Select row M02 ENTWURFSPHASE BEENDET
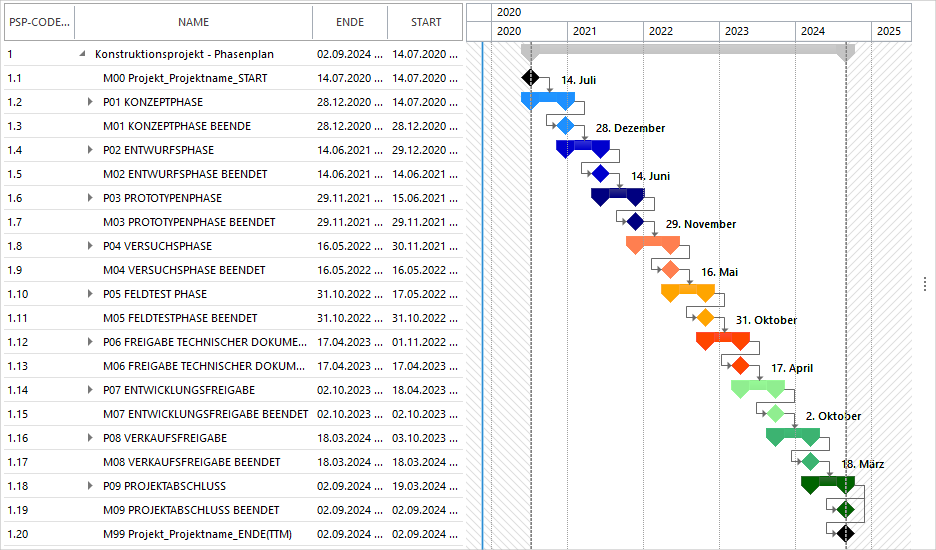 233,174
